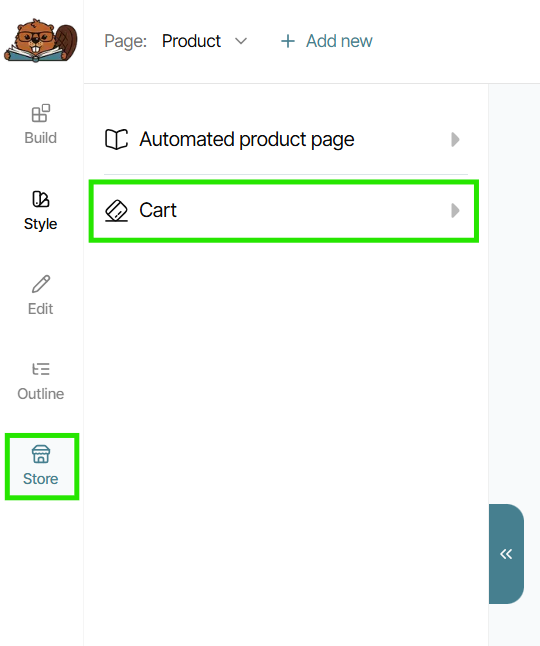The width and height of the screenshot is (540, 646).
Task: Expand arrow on the Cart row
Action: pyautogui.click(x=455, y=211)
